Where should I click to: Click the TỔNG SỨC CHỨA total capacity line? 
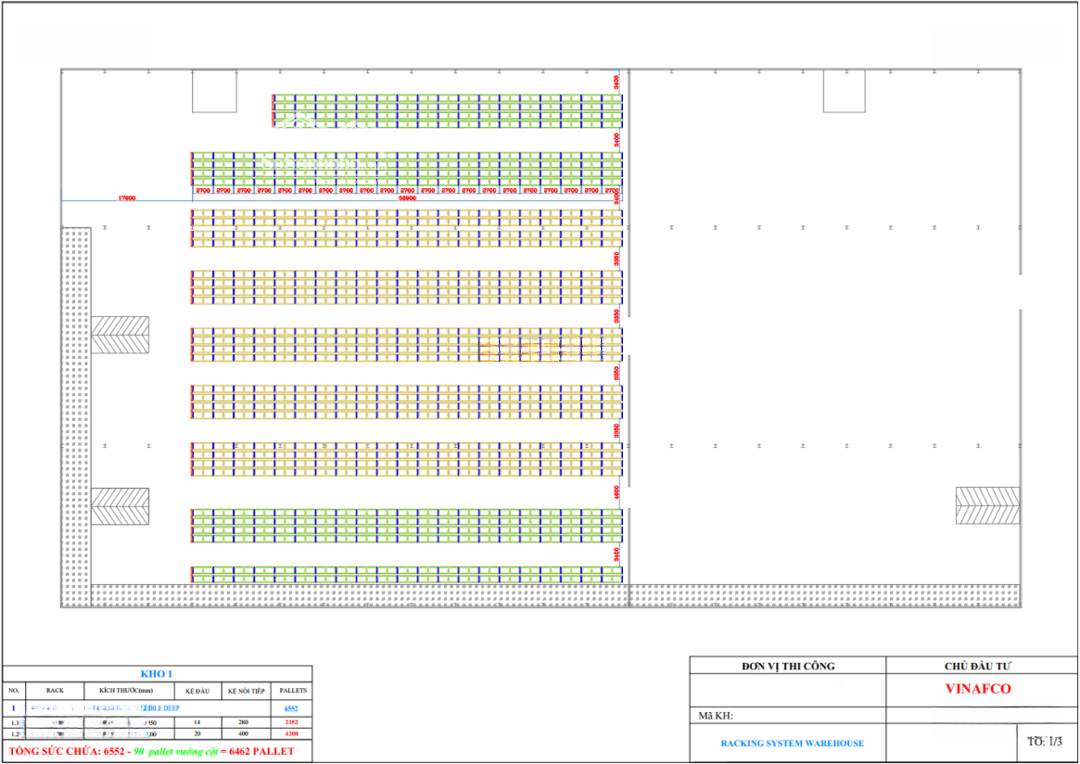[151, 751]
